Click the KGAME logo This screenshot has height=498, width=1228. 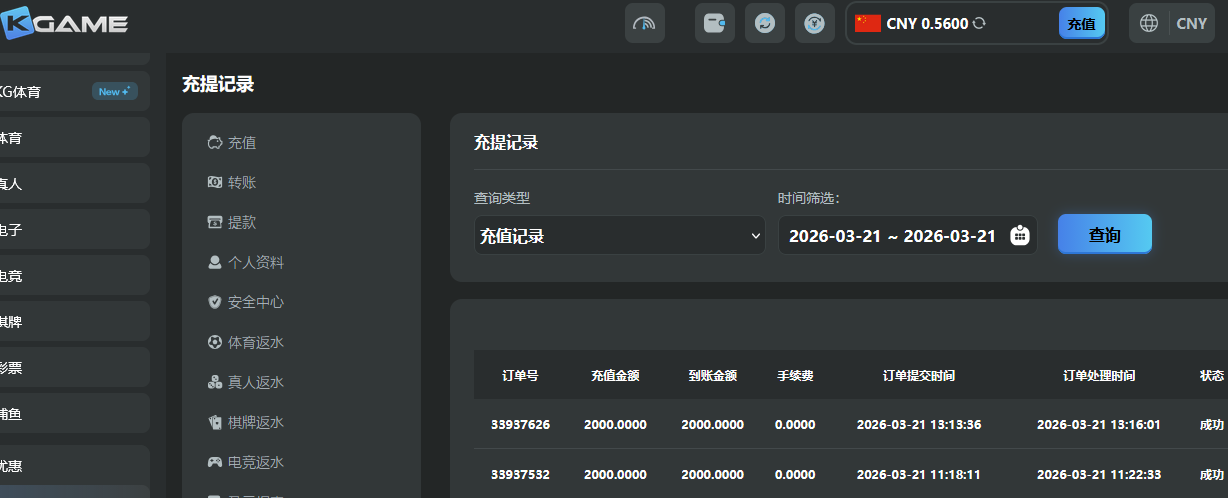click(65, 23)
